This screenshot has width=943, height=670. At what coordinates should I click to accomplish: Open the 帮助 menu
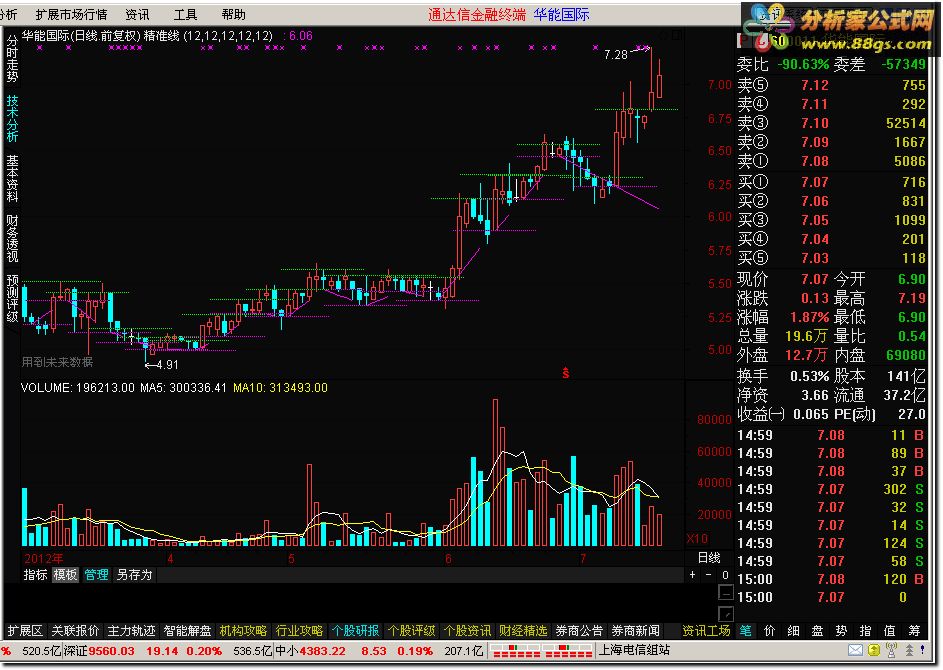(233, 14)
